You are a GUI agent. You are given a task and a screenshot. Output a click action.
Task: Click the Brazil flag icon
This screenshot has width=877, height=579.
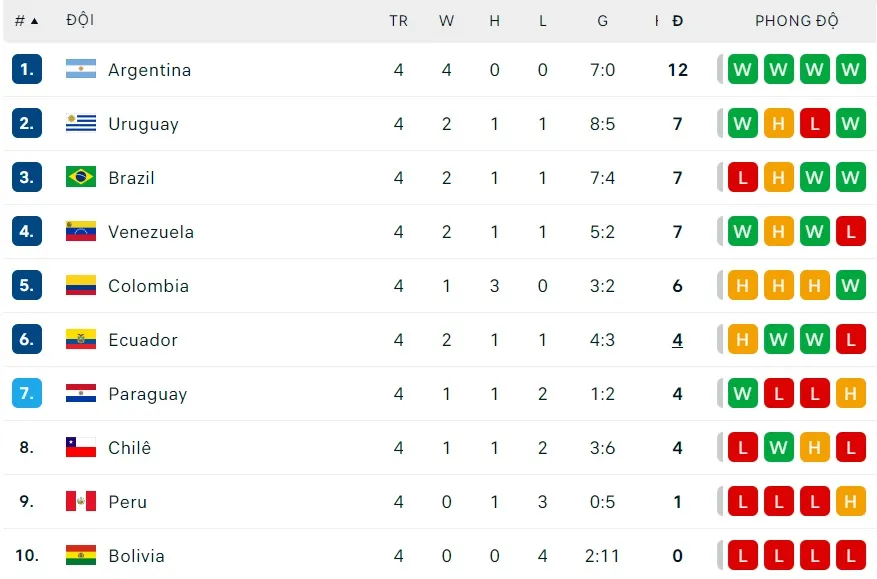click(81, 178)
